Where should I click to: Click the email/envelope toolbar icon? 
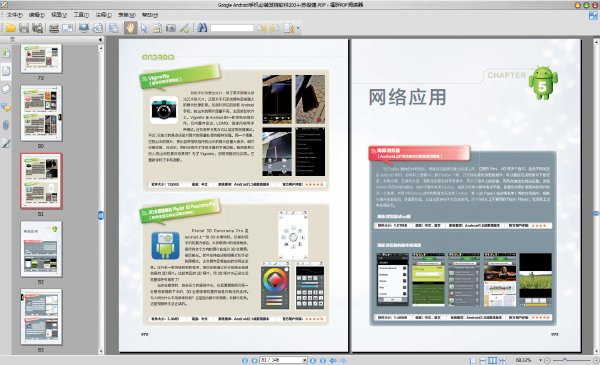click(x=67, y=28)
